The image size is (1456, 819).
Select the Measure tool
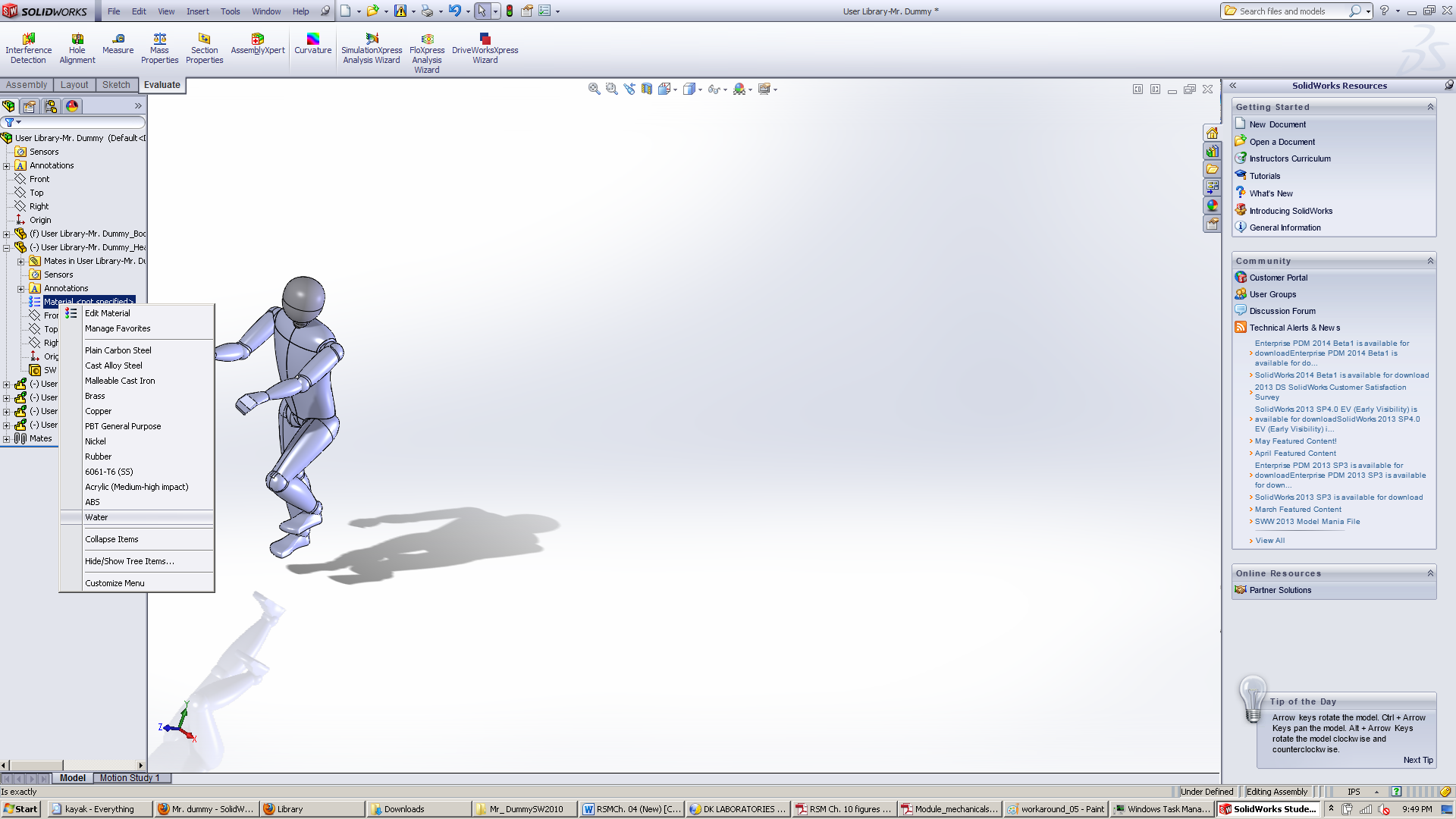118,44
